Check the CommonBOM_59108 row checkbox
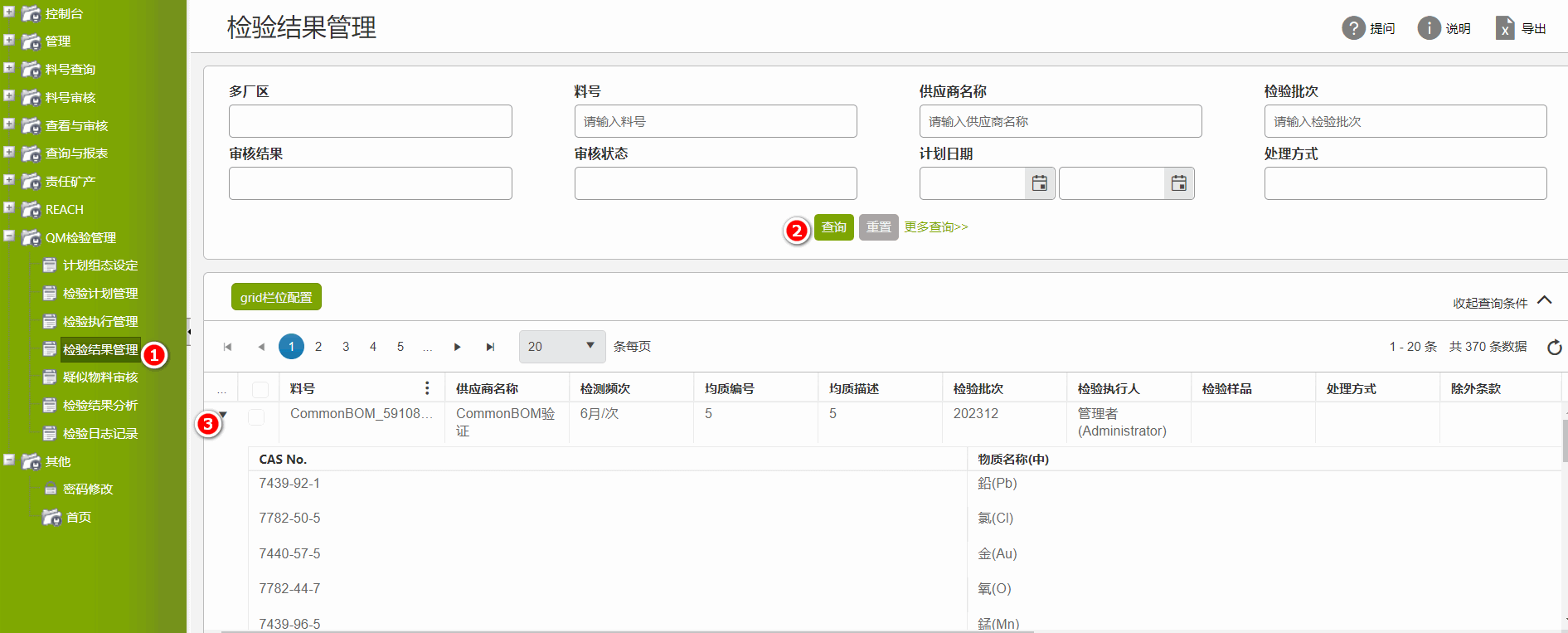Image resolution: width=1568 pixels, height=633 pixels. click(256, 417)
